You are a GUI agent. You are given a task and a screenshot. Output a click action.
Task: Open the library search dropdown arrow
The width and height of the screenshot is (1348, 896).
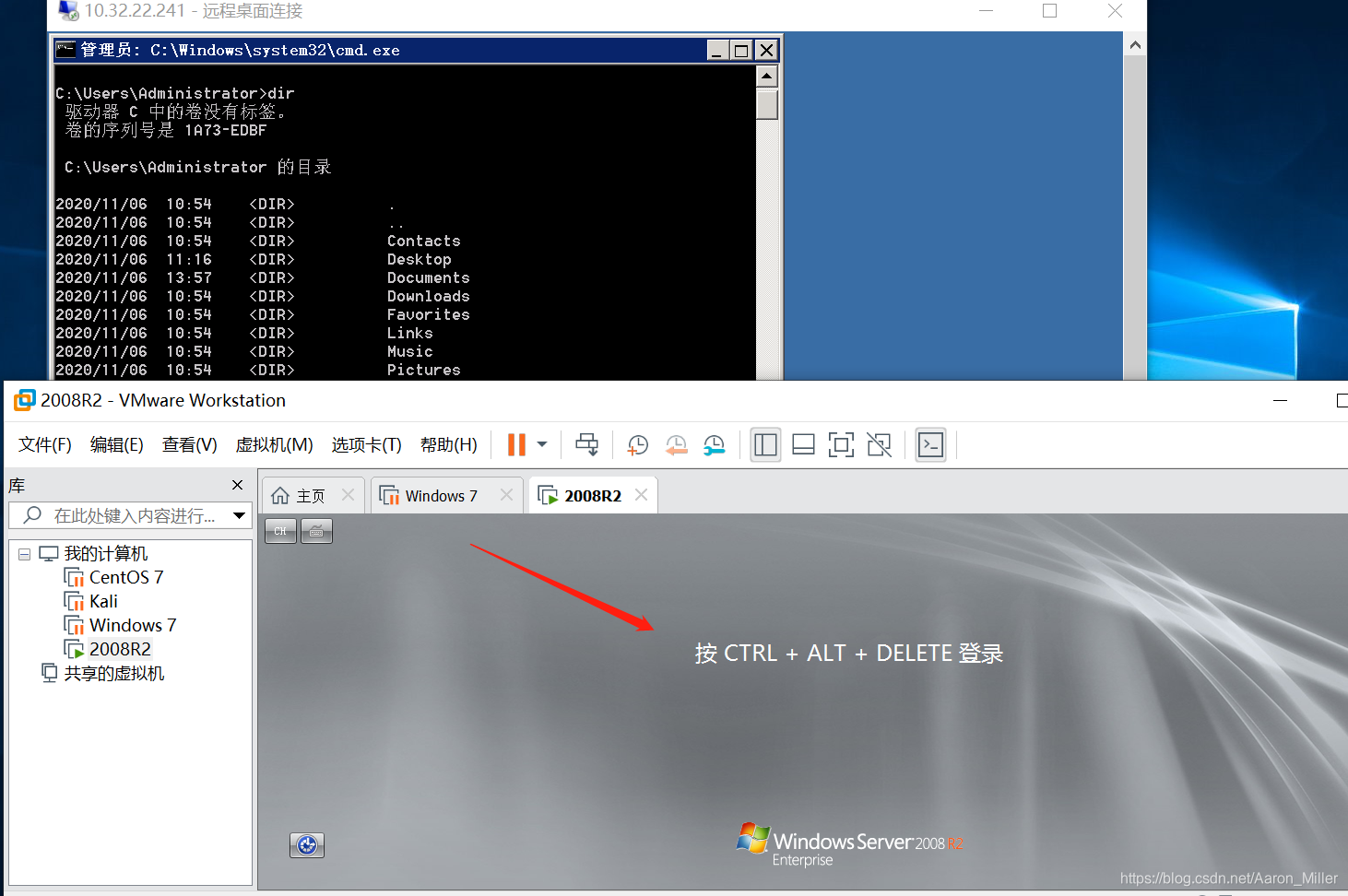(240, 515)
